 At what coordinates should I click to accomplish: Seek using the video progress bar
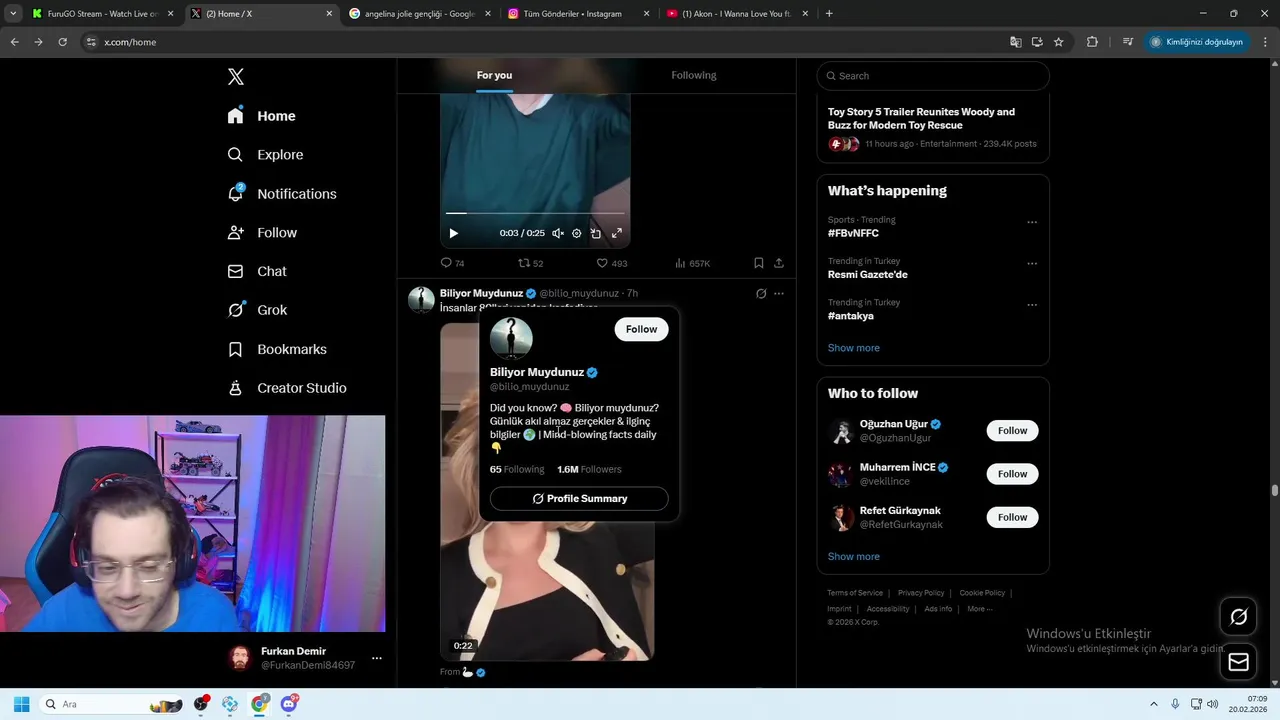click(535, 213)
